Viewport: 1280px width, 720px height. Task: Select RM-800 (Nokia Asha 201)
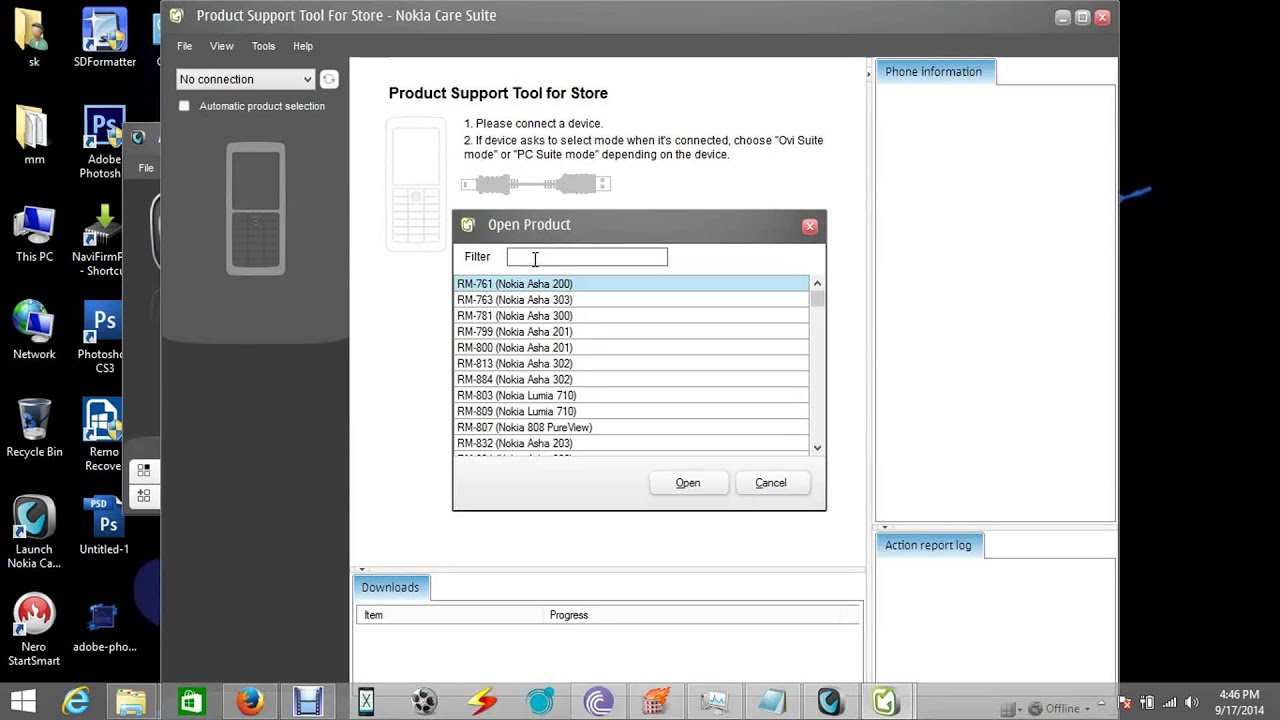click(x=631, y=348)
